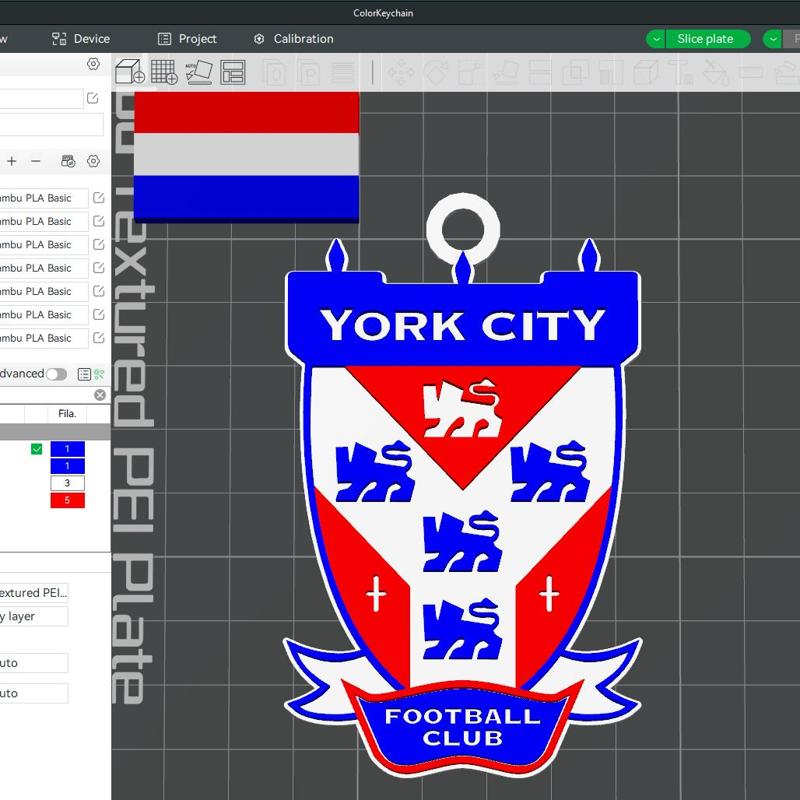The height and width of the screenshot is (800, 800).
Task: Toggle the process parameter list view icon
Action: click(84, 373)
